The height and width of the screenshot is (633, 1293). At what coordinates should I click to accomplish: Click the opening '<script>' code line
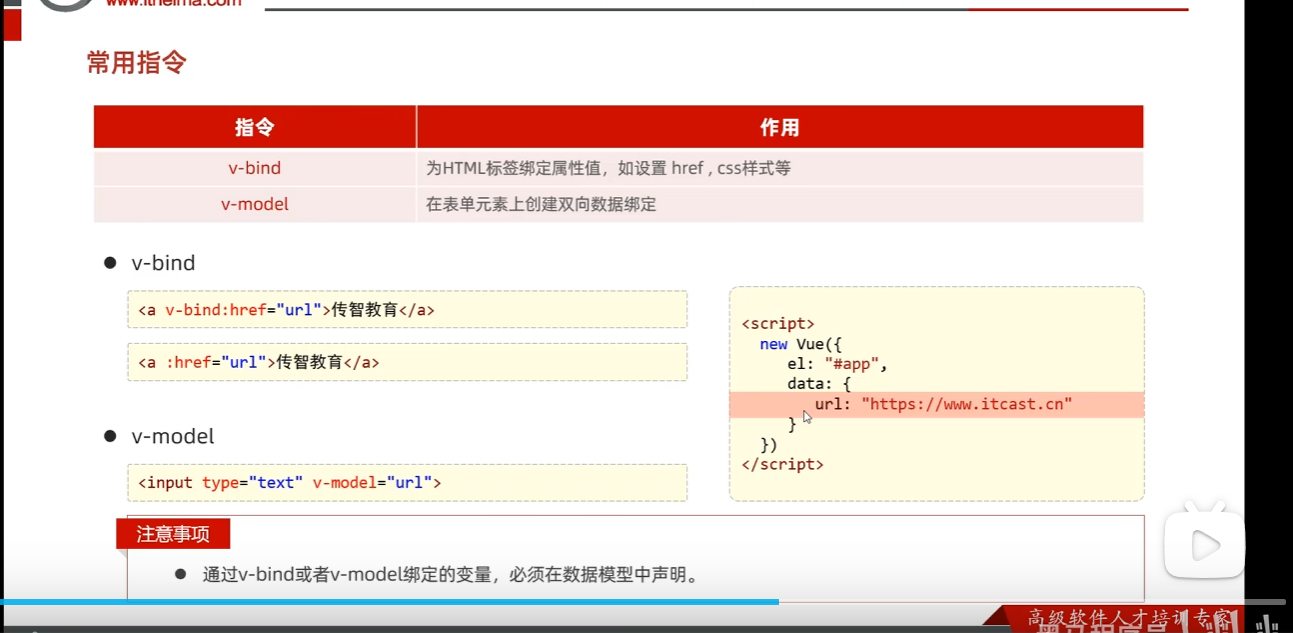pyautogui.click(x=778, y=324)
